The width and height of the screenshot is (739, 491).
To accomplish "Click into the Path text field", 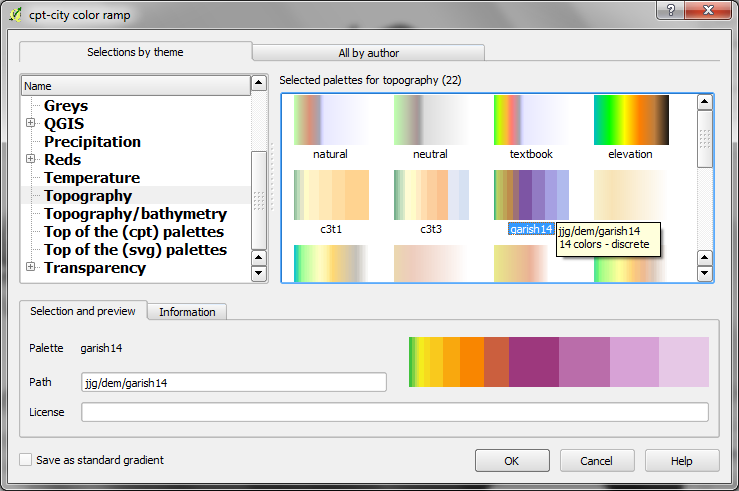I will [x=233, y=382].
